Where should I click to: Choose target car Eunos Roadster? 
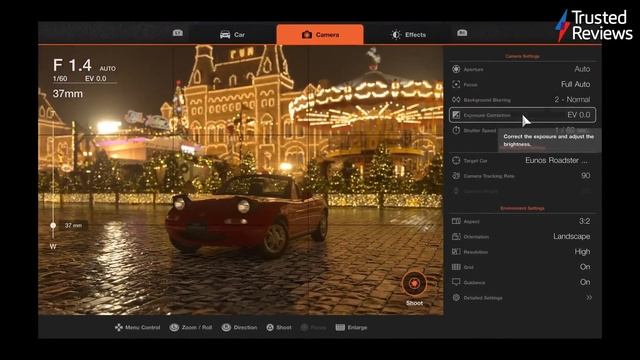[557, 160]
